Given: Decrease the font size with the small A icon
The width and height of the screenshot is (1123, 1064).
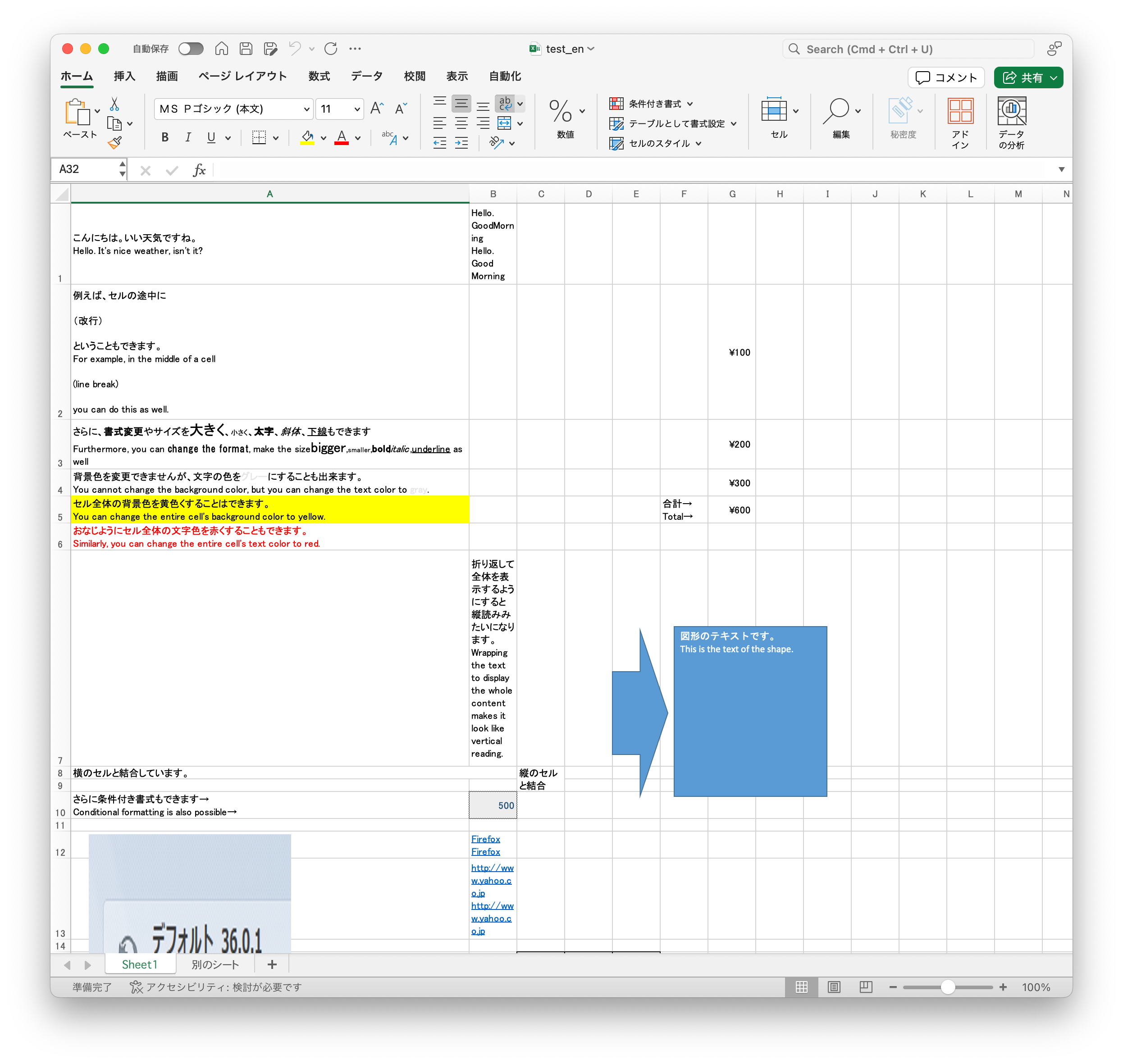Looking at the screenshot, I should (401, 108).
